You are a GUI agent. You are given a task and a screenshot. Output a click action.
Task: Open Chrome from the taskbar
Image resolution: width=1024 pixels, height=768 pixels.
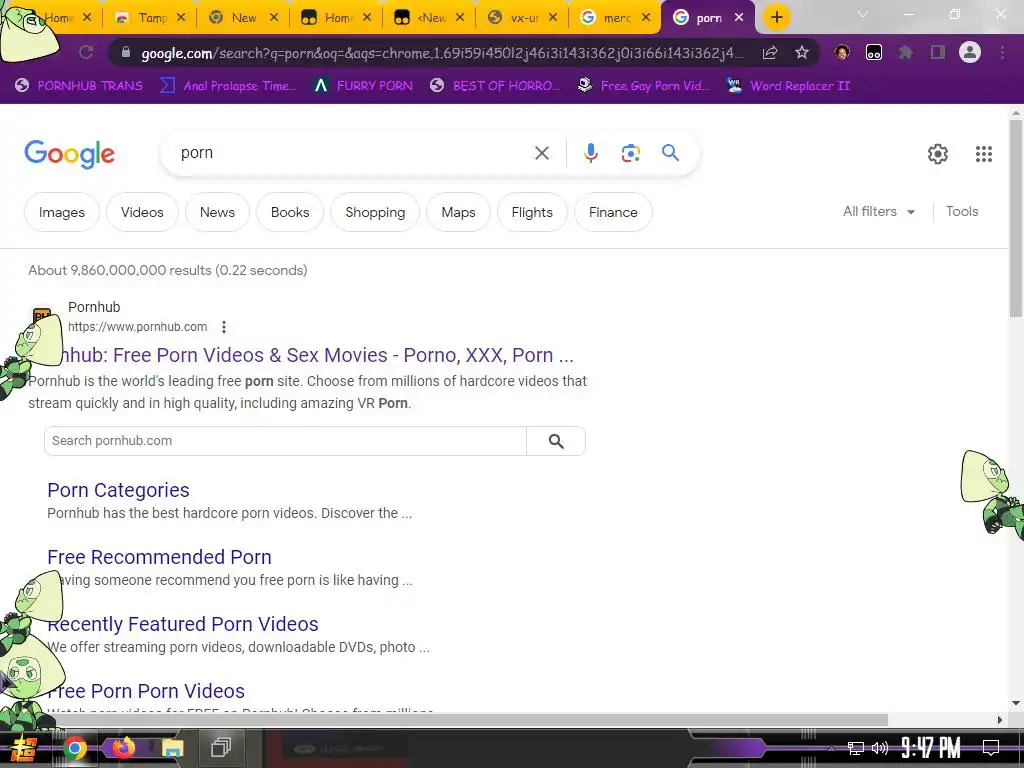(74, 748)
